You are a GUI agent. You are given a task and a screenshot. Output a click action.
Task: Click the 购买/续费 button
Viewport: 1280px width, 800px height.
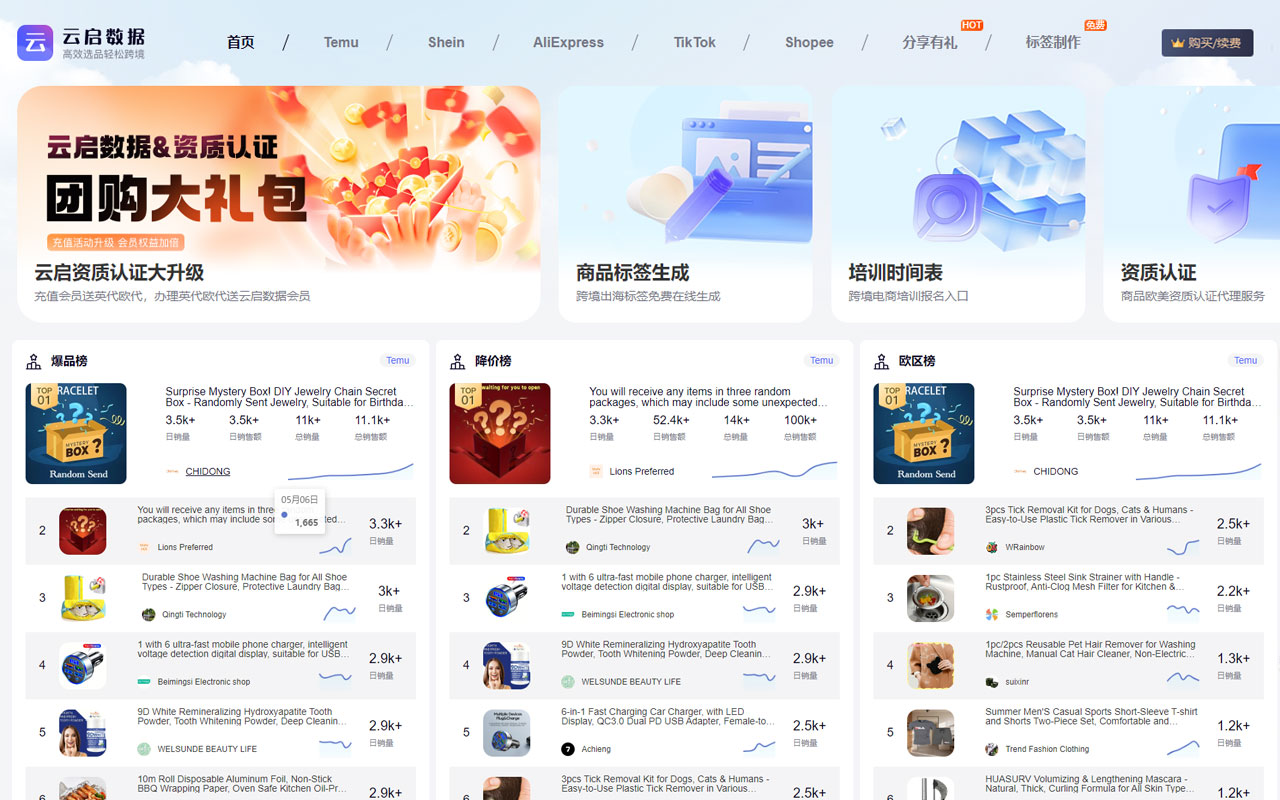(x=1207, y=42)
